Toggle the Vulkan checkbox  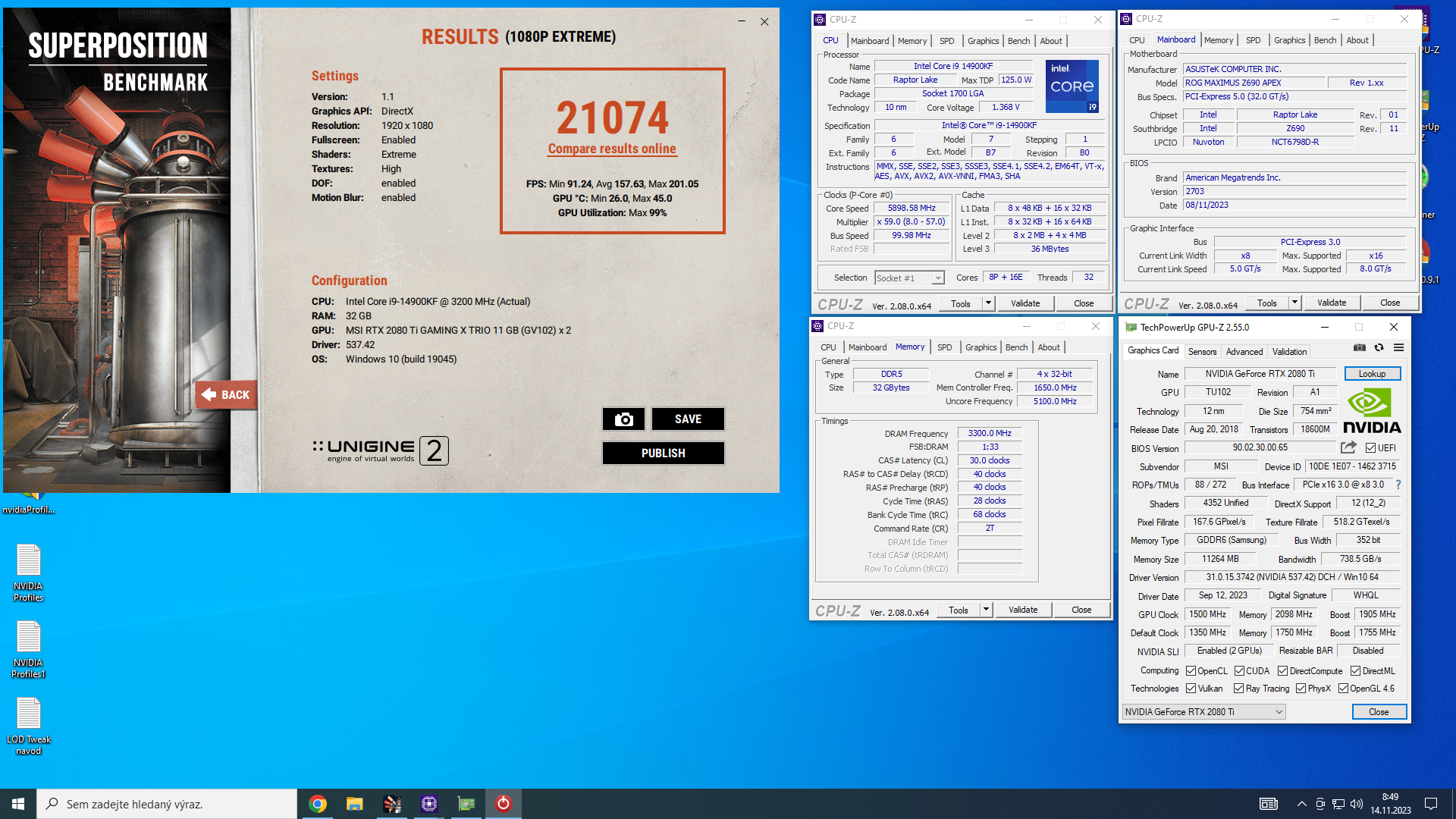click(x=1191, y=689)
